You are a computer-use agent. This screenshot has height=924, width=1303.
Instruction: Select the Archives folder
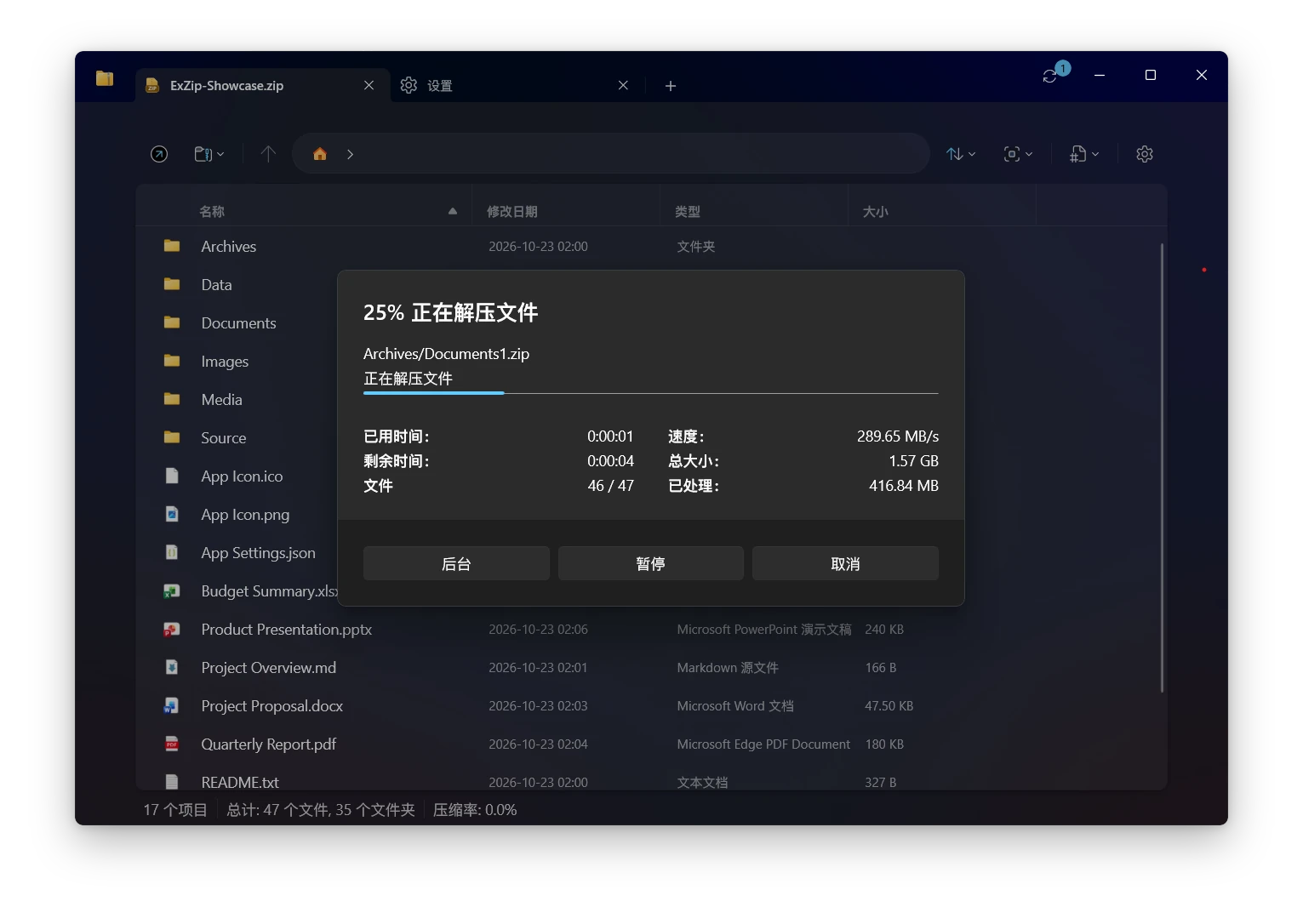[651, 246]
